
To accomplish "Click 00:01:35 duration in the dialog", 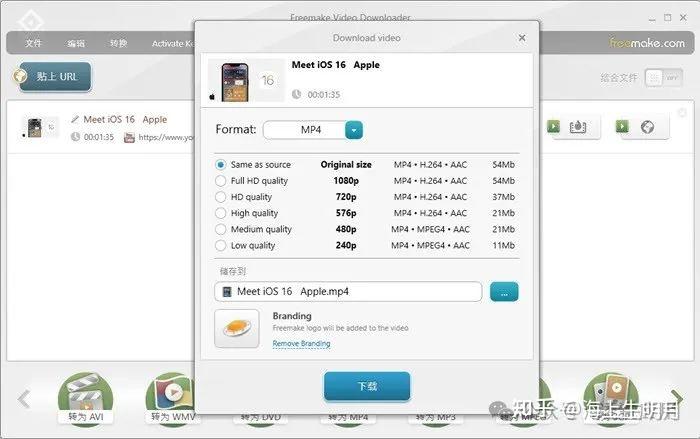I will [324, 95].
